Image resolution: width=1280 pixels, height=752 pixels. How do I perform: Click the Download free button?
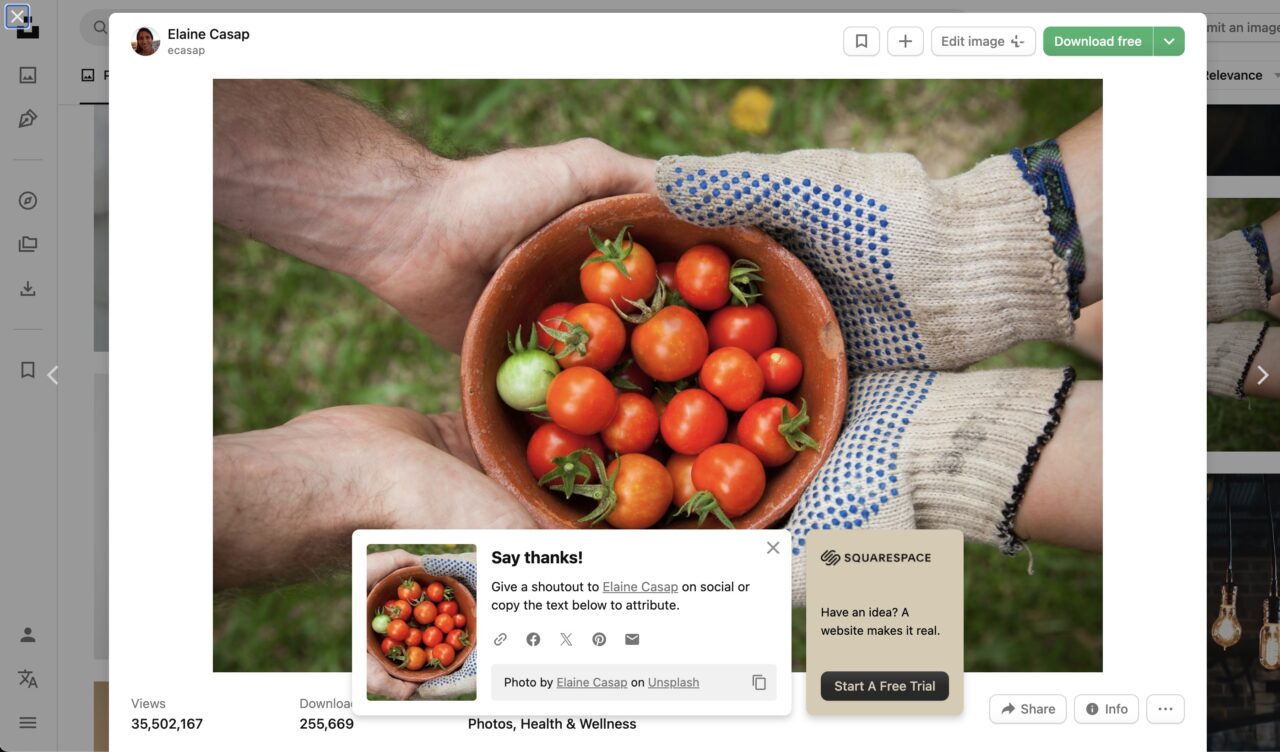pyautogui.click(x=1097, y=41)
